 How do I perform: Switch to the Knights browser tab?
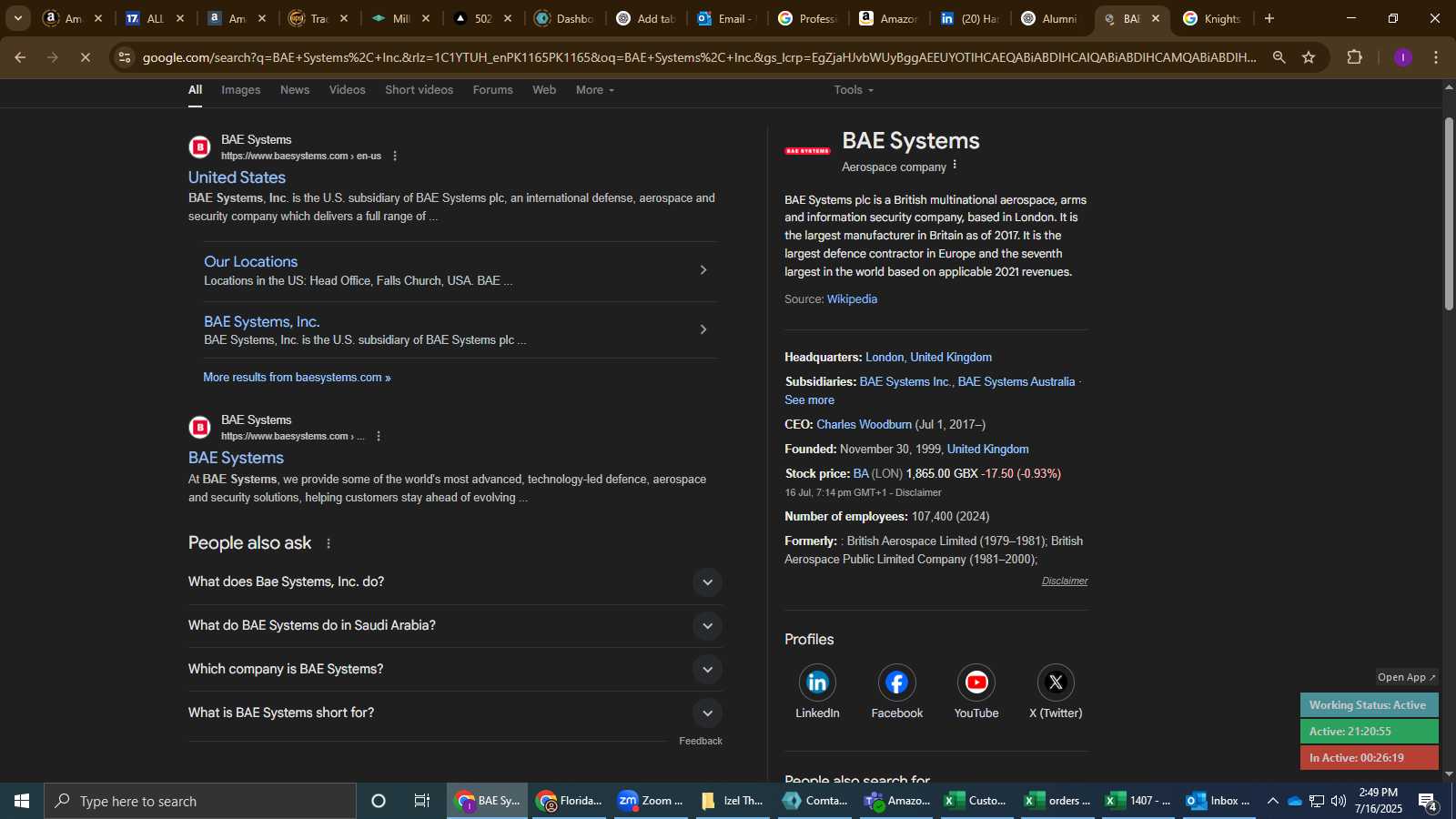1212,18
